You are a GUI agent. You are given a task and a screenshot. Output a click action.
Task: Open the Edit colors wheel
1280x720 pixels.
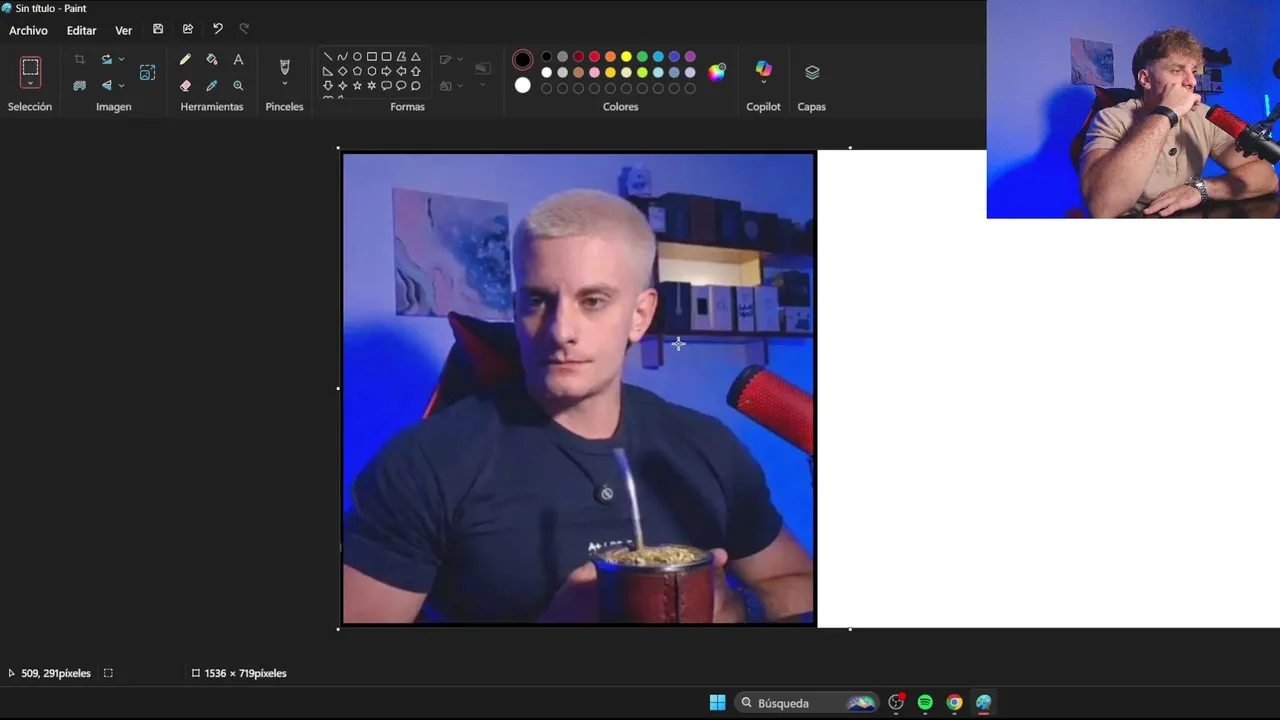(x=717, y=72)
